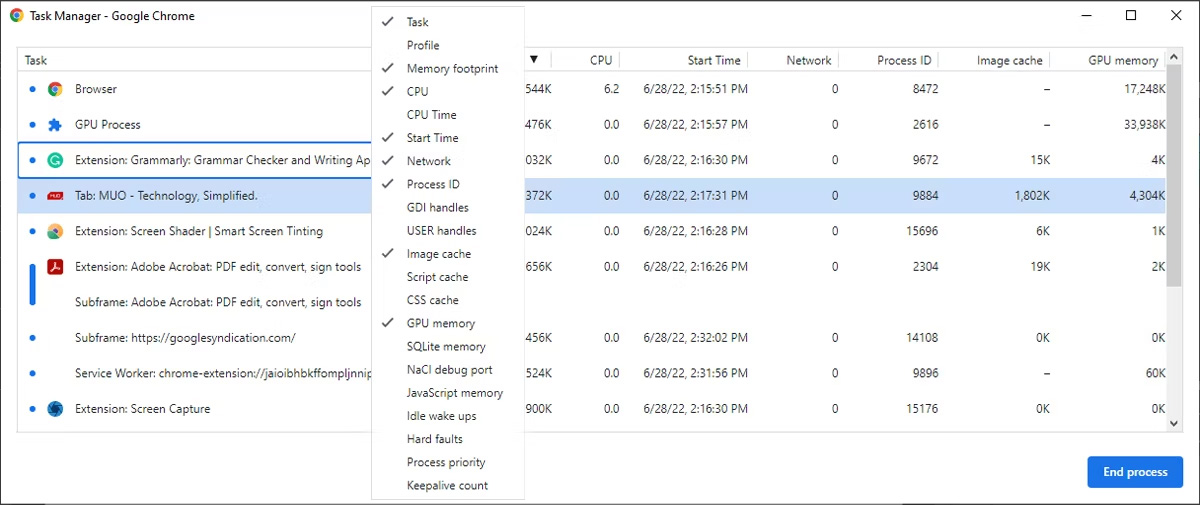Click the Adobe Acrobat extension icon
This screenshot has width=1200, height=505.
point(55,267)
